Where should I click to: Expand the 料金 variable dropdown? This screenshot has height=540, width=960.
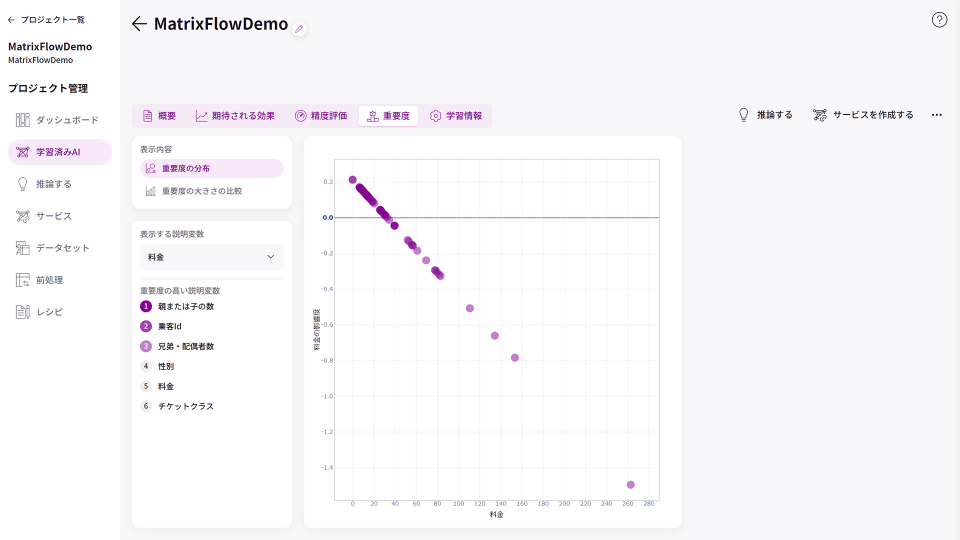coord(211,257)
